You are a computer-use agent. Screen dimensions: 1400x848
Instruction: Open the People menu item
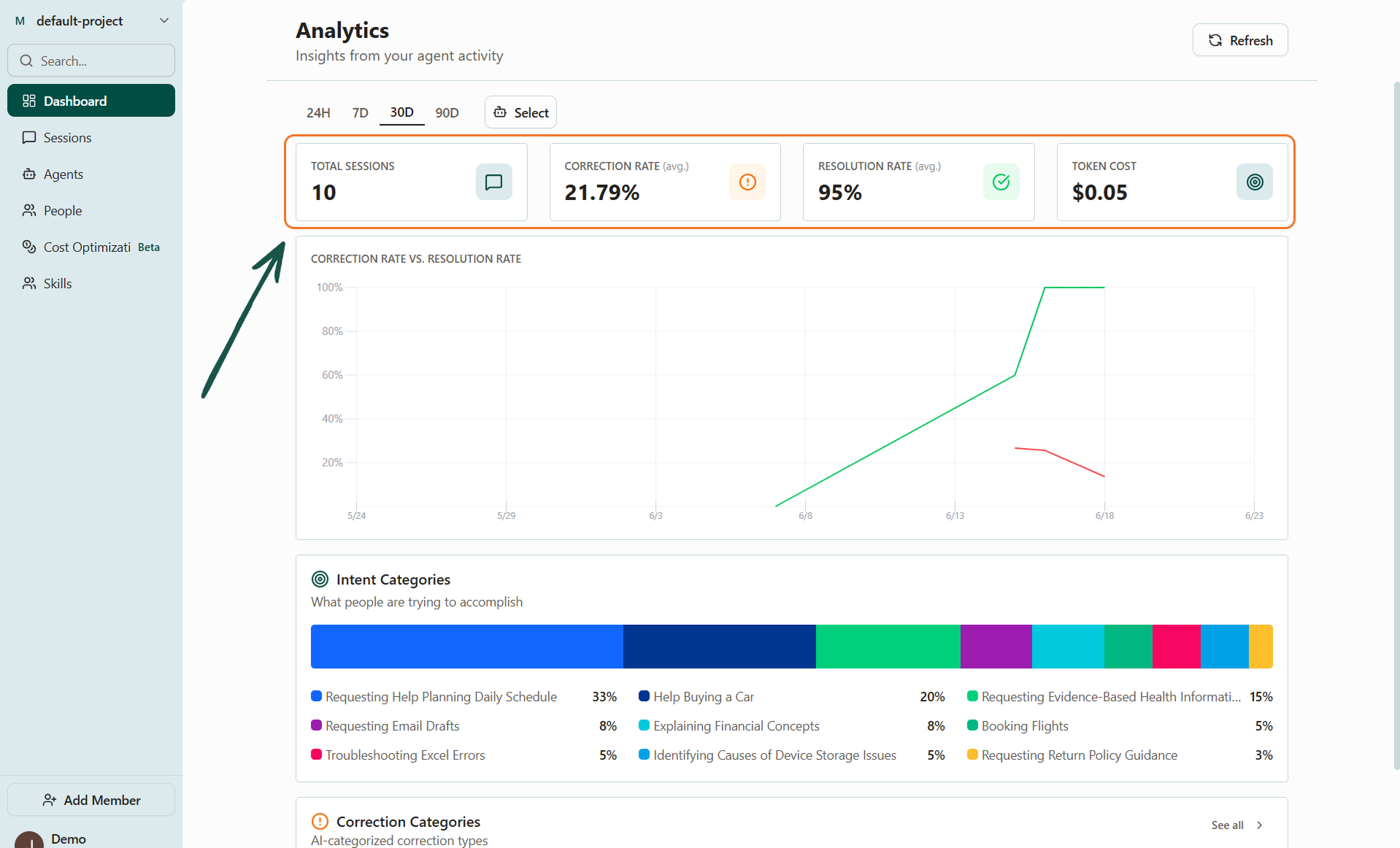(x=91, y=210)
